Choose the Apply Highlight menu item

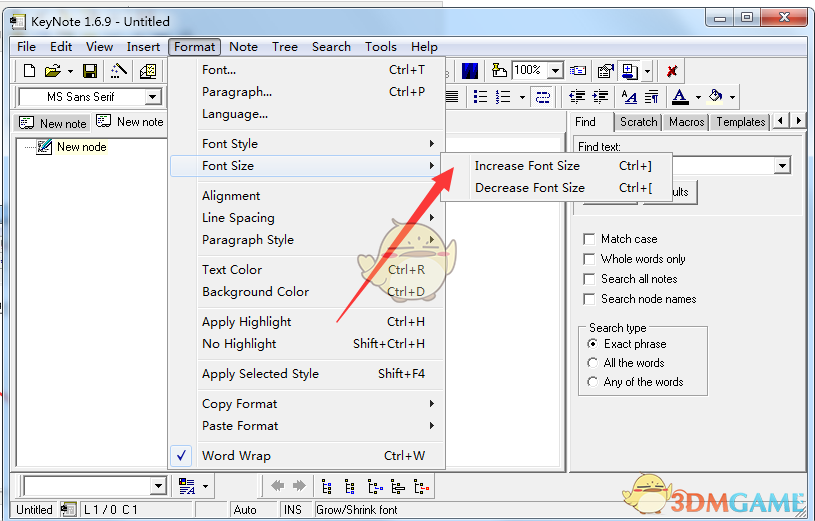308,322
